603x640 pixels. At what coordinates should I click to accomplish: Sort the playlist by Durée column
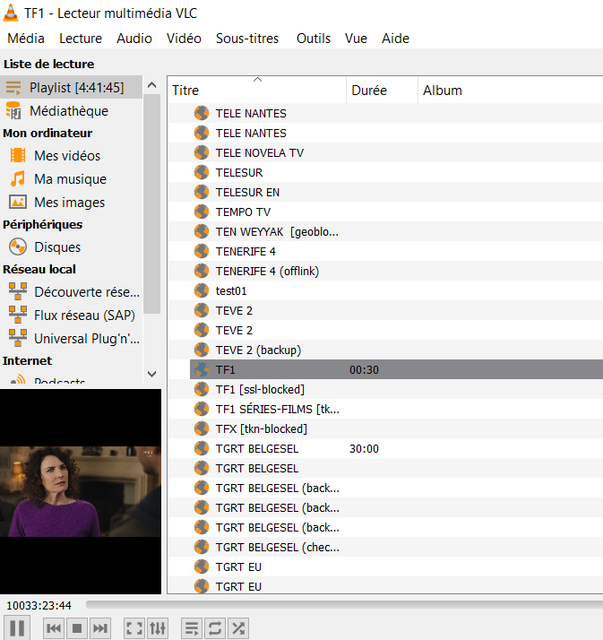[382, 90]
